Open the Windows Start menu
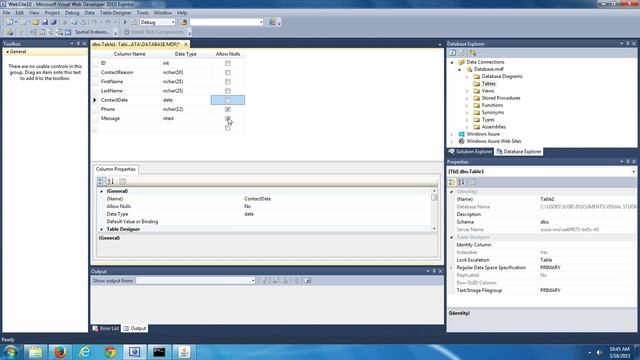Screen dimensions: 640x360 click(11, 352)
